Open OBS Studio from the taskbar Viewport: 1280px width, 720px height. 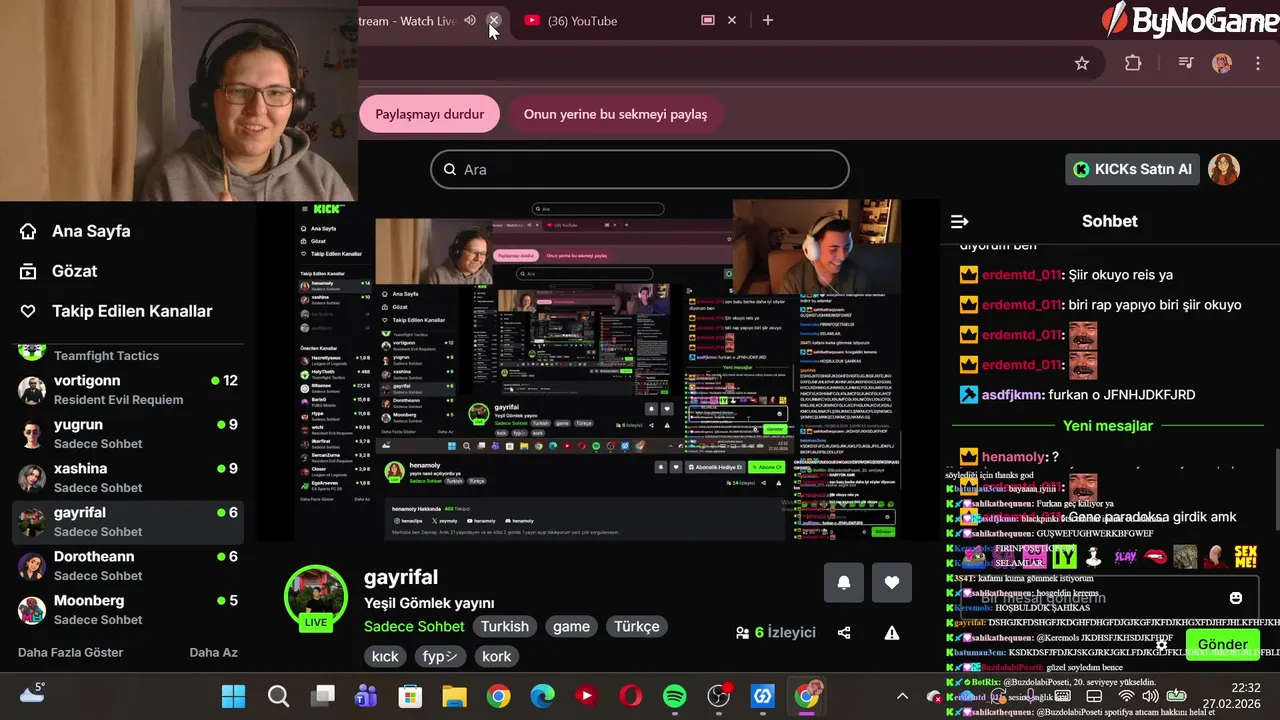[x=719, y=697]
